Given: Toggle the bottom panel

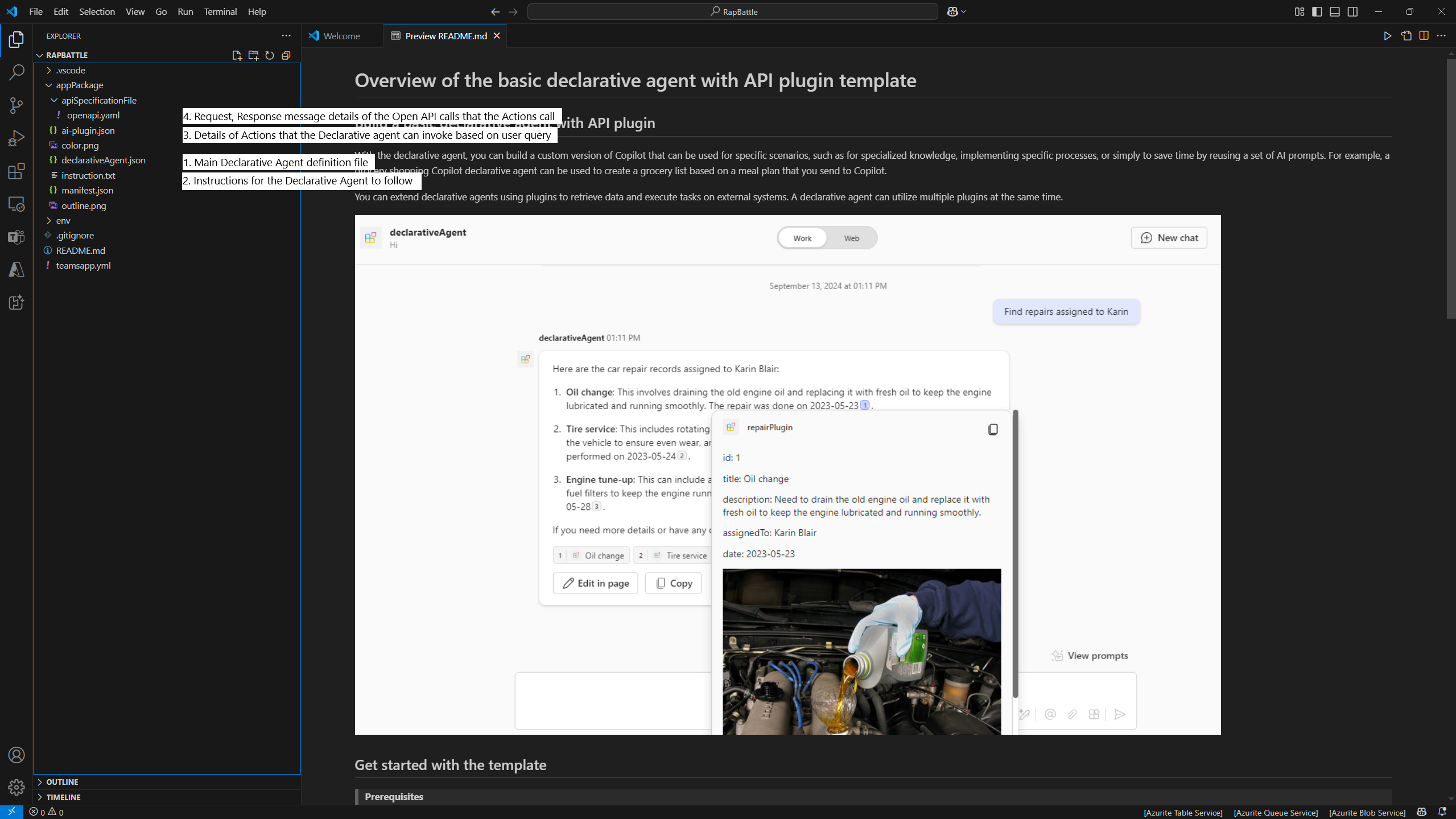Looking at the screenshot, I should pyautogui.click(x=1335, y=11).
